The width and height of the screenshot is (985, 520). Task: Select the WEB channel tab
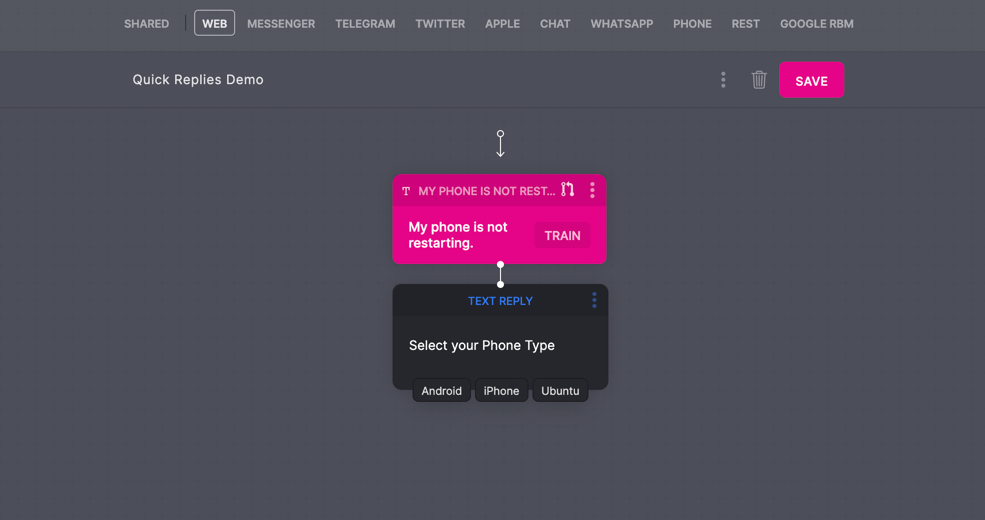click(x=214, y=23)
